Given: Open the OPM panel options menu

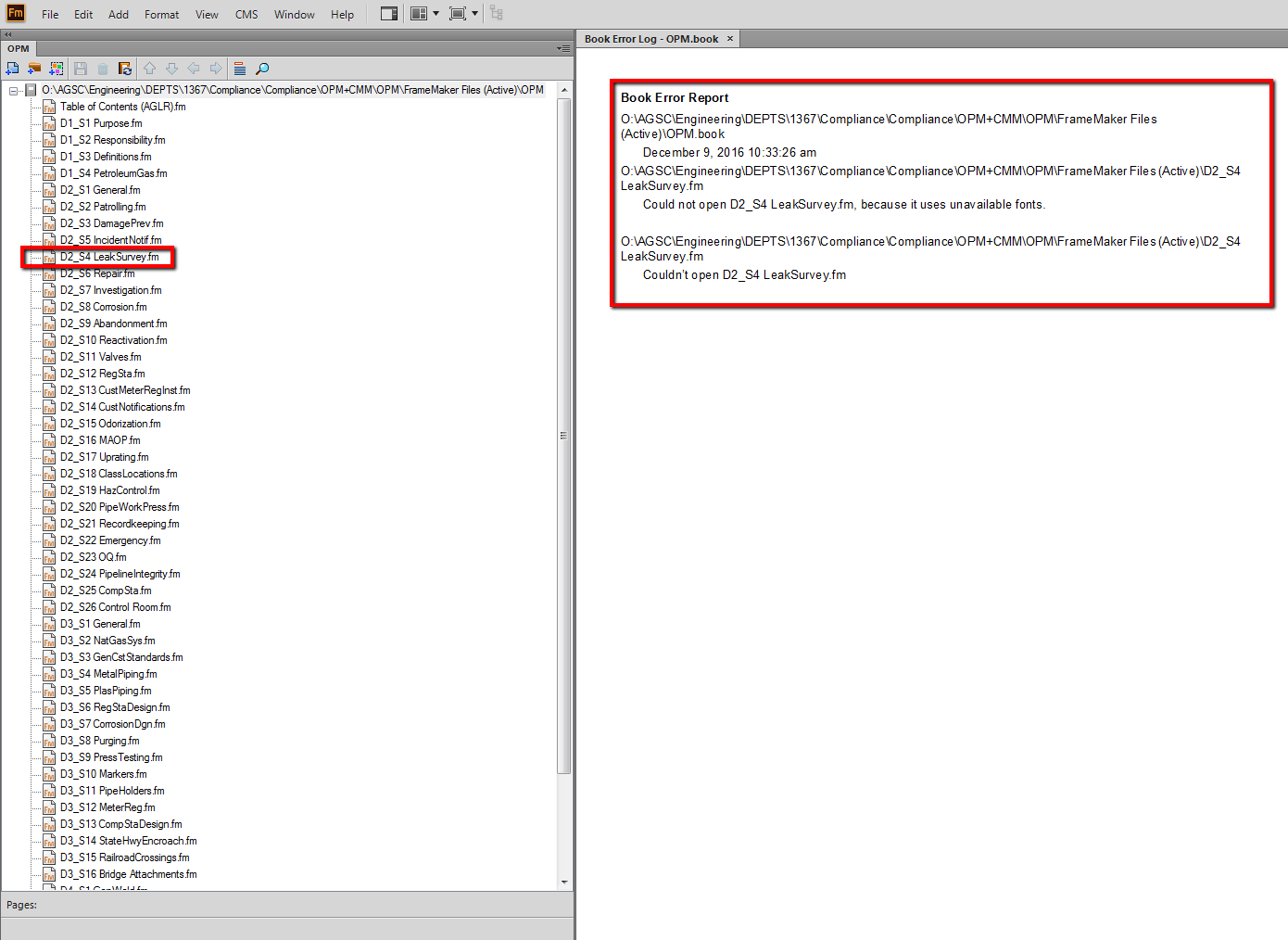Looking at the screenshot, I should click(563, 48).
